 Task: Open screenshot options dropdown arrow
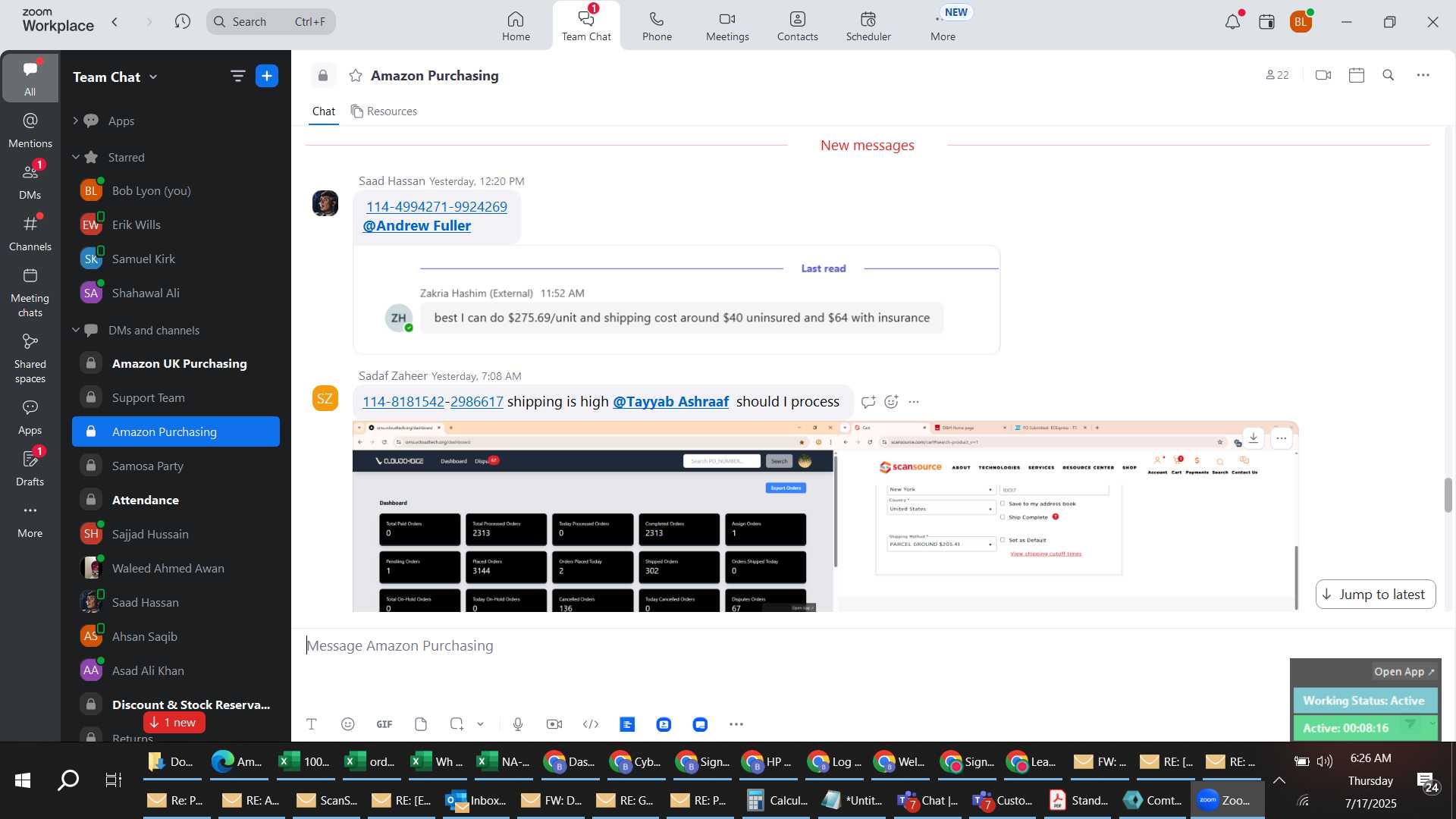click(481, 724)
